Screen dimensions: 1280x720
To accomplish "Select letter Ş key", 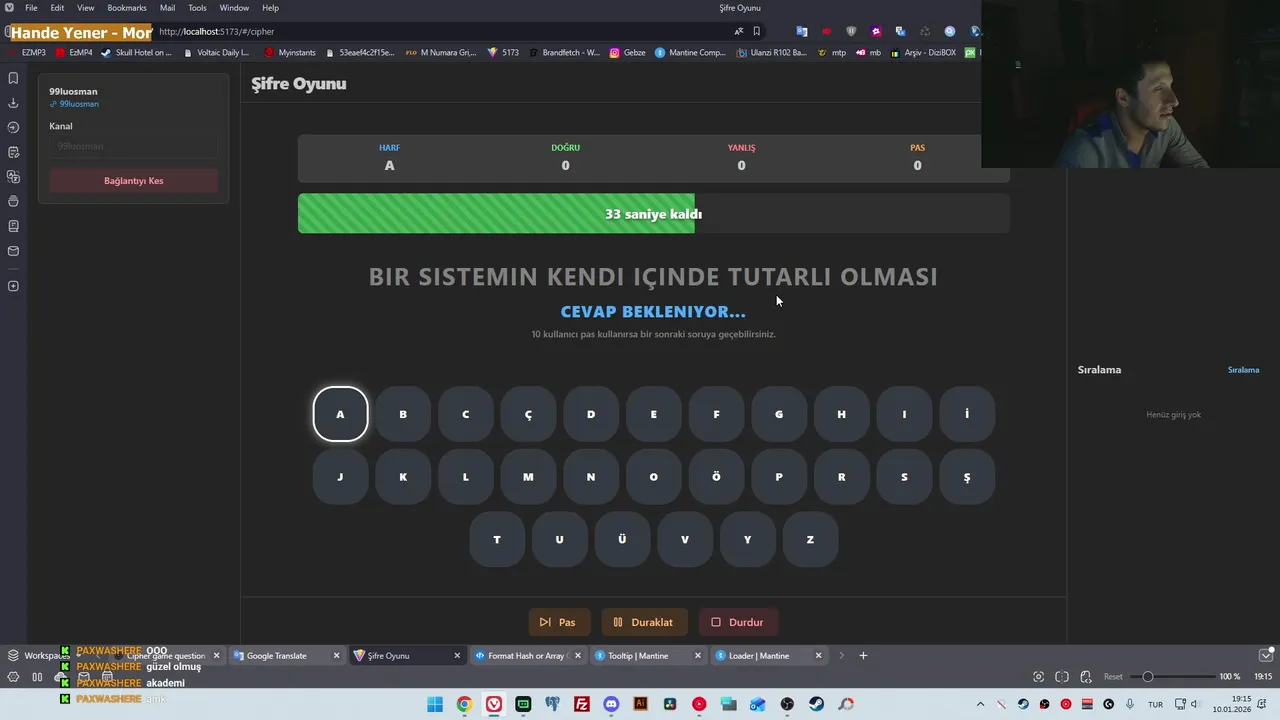I will (967, 477).
